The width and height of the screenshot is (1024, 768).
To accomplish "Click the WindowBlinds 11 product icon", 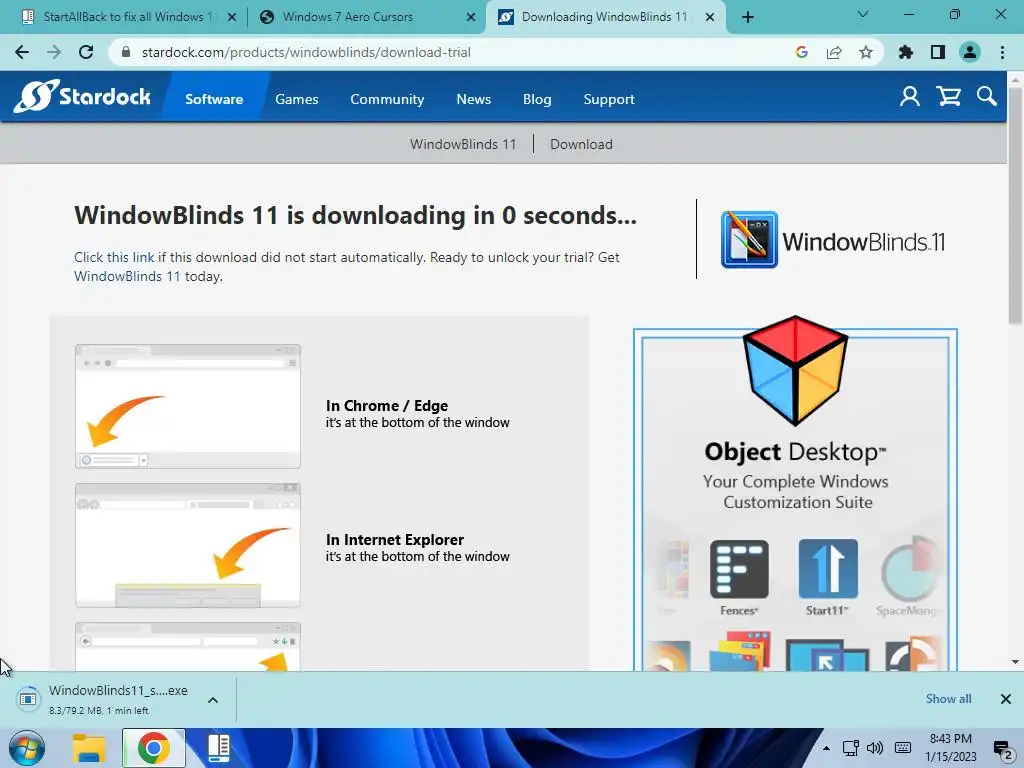I will [x=749, y=240].
